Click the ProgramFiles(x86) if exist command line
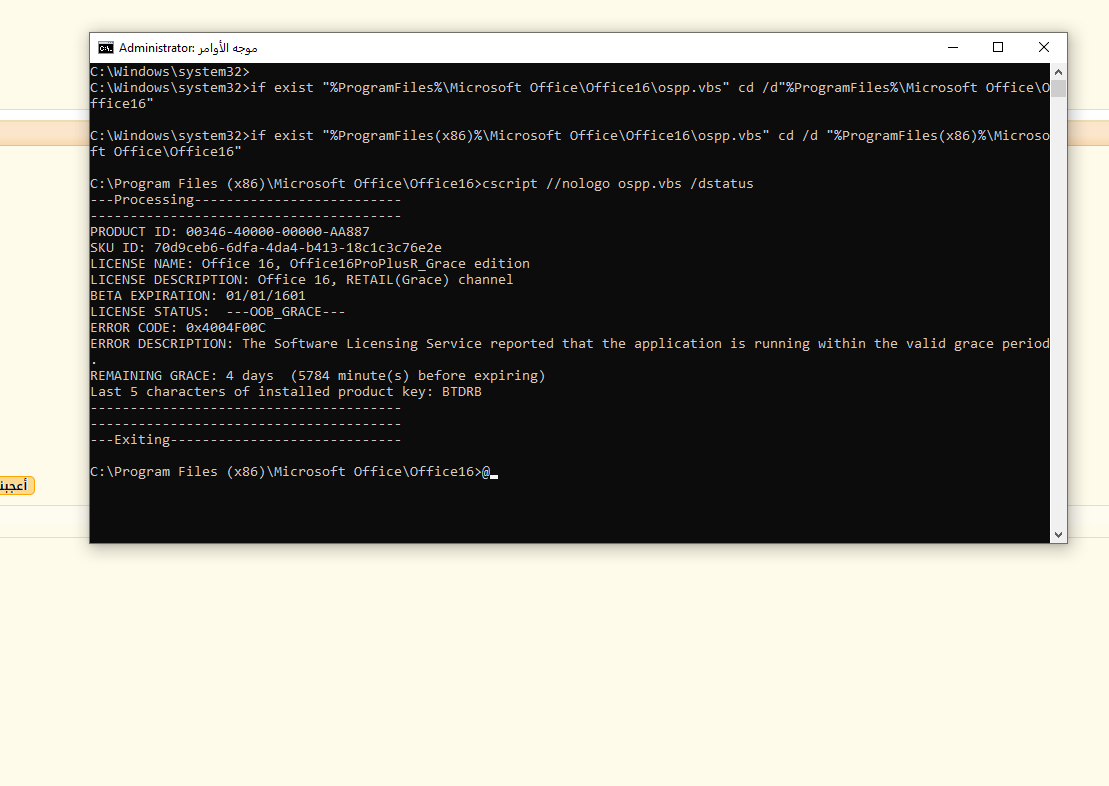This screenshot has width=1109, height=786. click(x=570, y=143)
